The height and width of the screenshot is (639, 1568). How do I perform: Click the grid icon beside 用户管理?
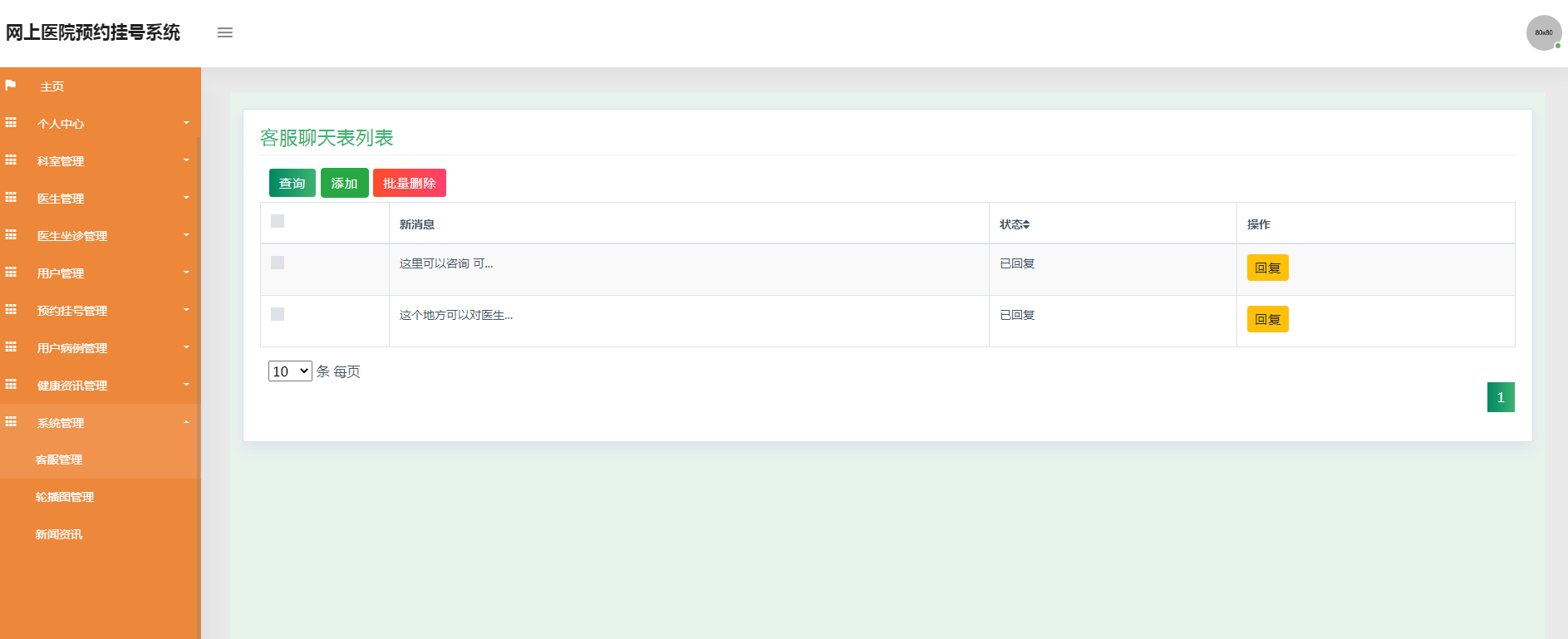pos(11,273)
